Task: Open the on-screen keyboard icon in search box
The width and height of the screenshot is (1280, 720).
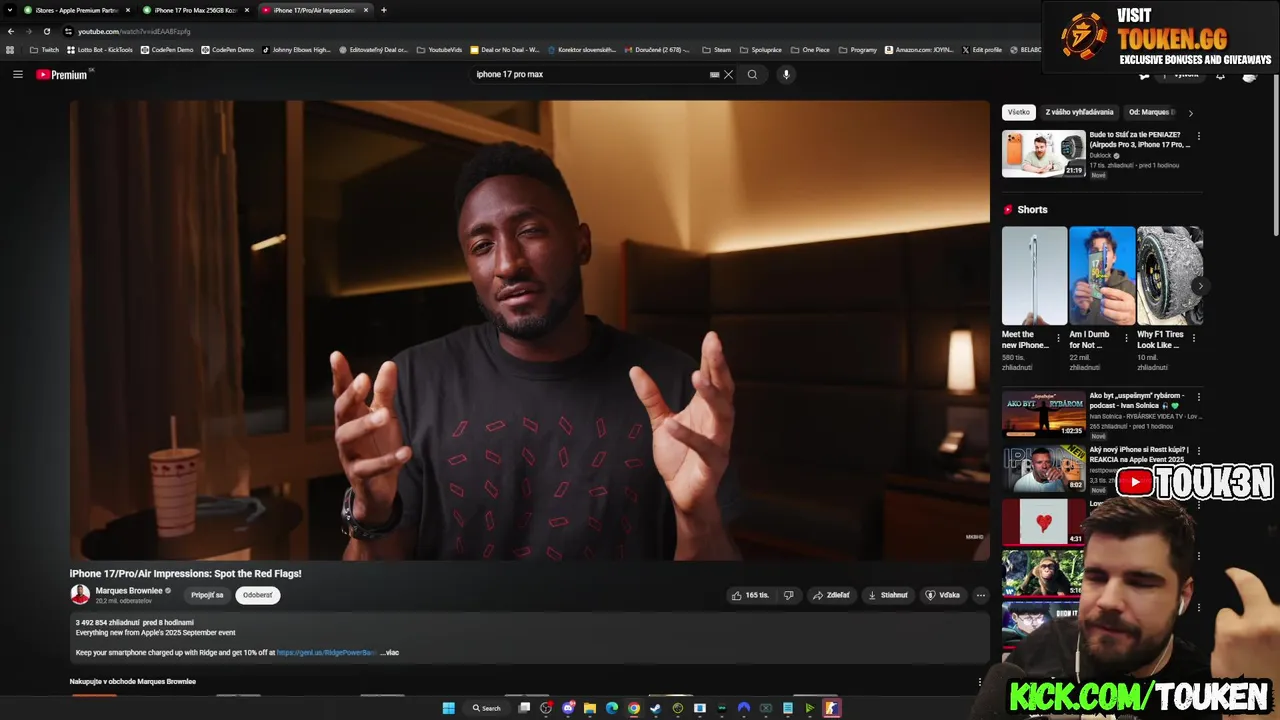Action: point(714,74)
